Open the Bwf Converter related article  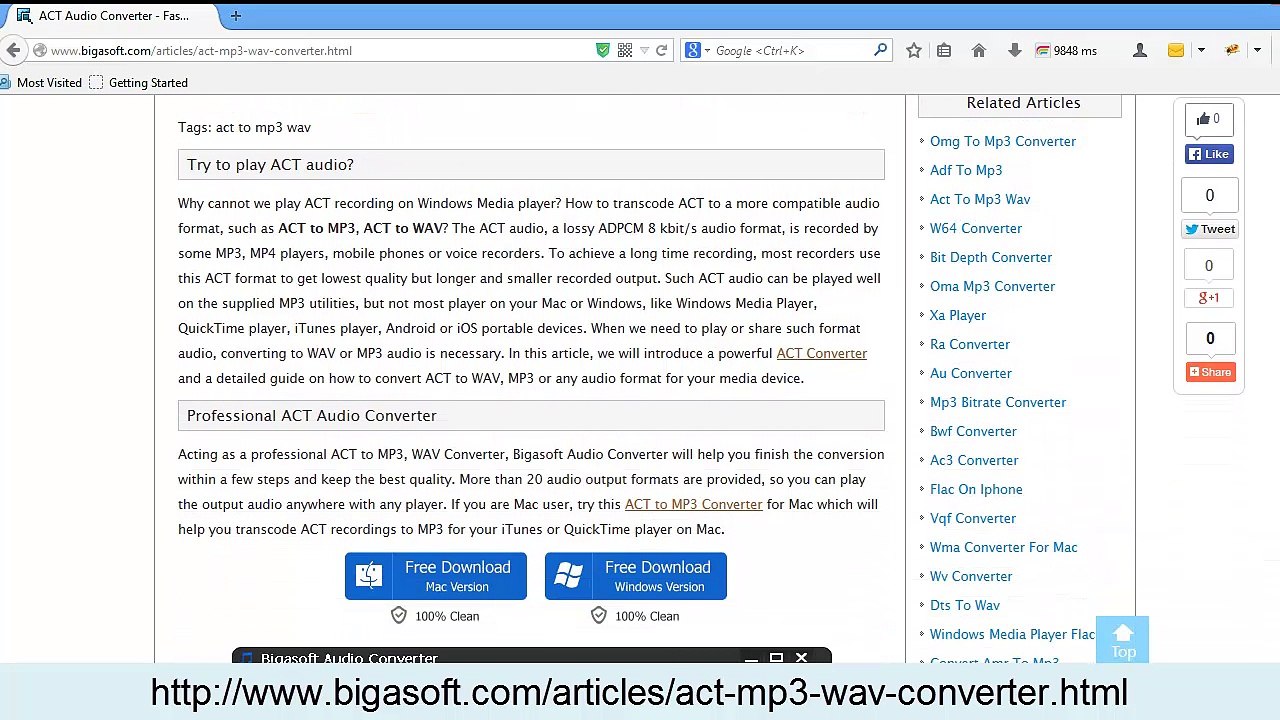coord(973,431)
